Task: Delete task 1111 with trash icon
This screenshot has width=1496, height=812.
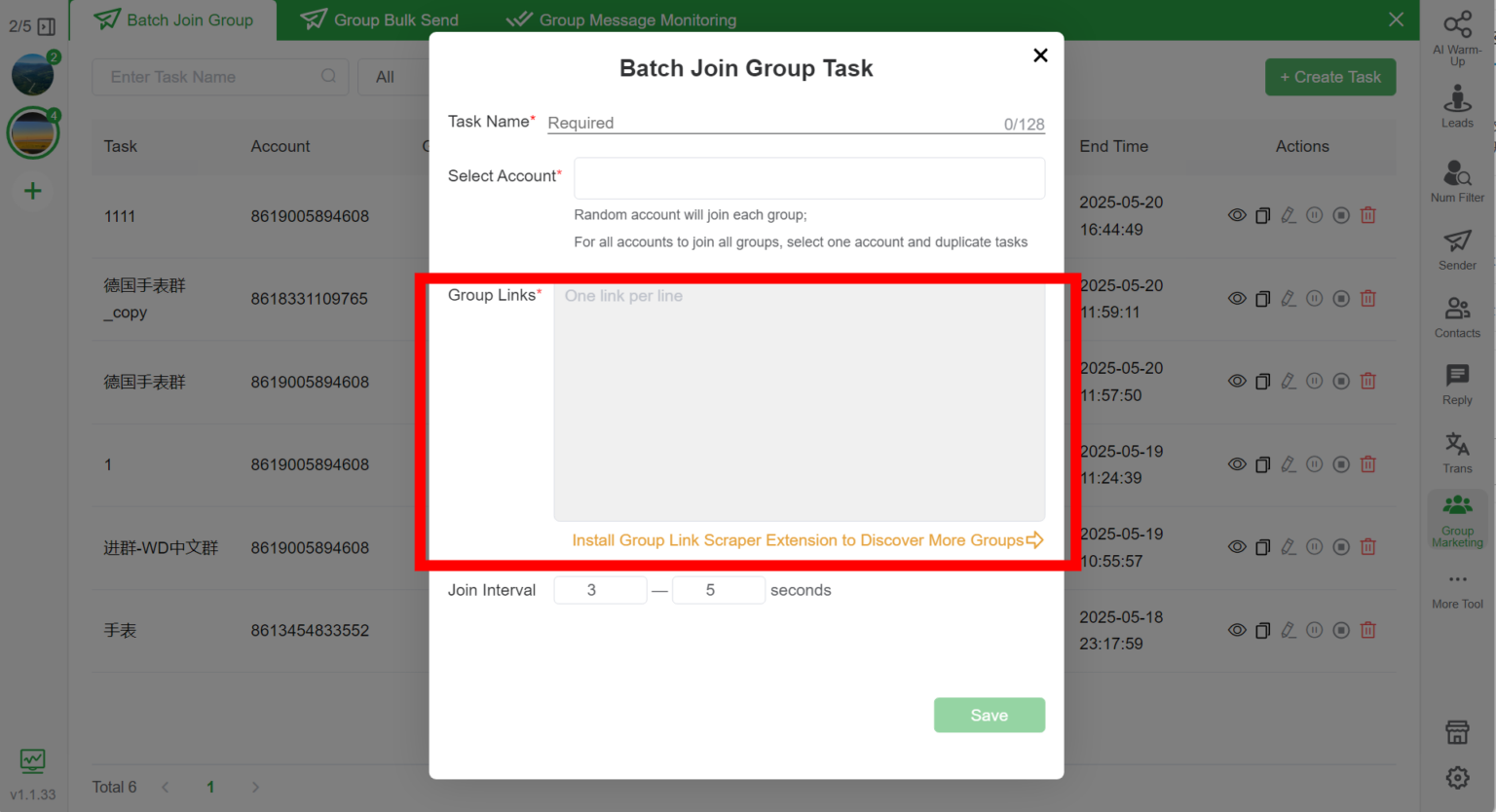Action: coord(1367,215)
